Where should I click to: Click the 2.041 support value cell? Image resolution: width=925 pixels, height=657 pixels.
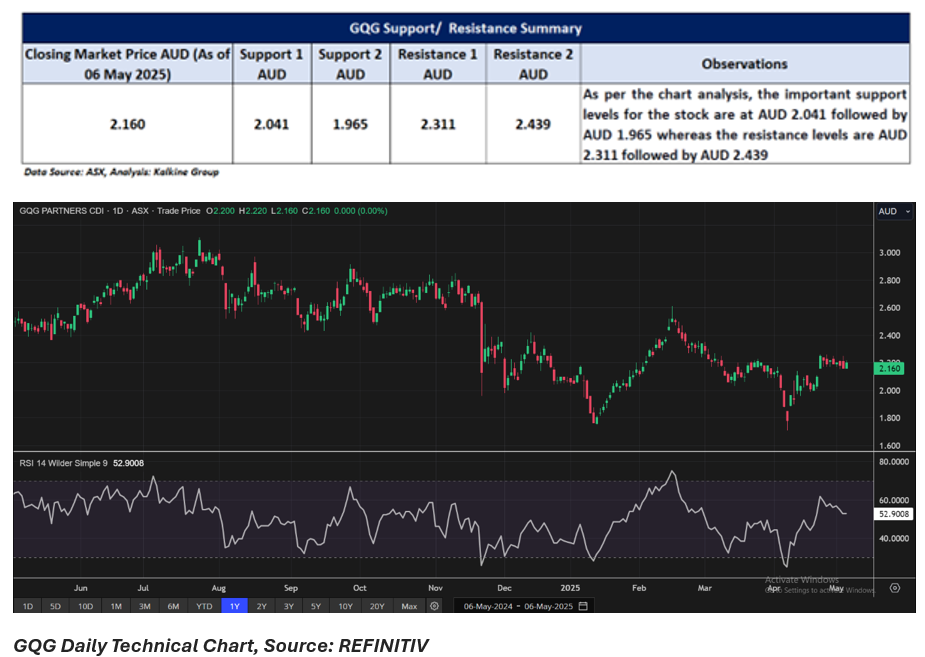click(271, 124)
